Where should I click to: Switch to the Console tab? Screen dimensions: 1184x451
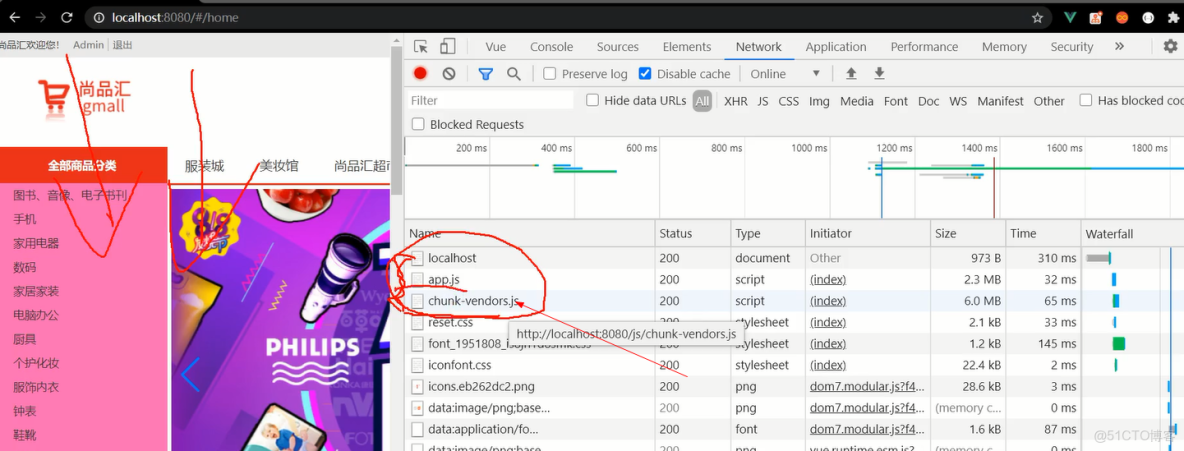[551, 47]
